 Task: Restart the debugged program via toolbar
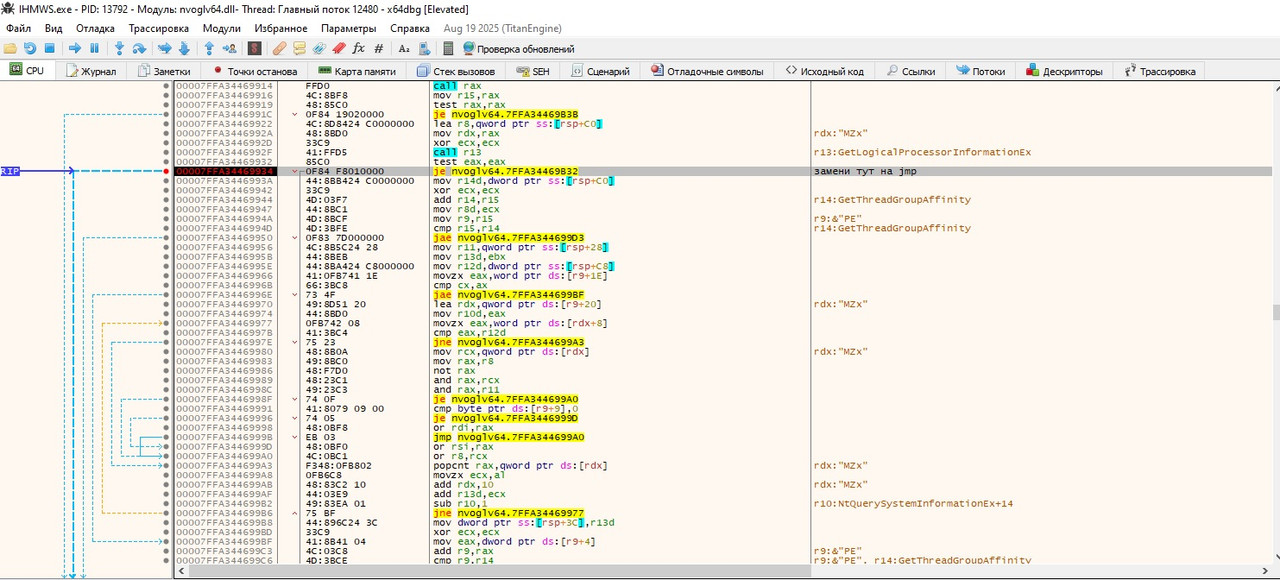29,48
